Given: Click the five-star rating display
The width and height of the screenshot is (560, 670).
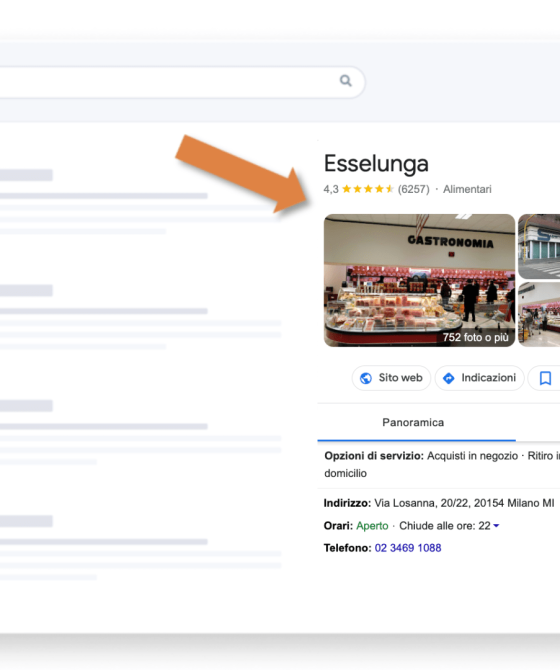Looking at the screenshot, I should [x=368, y=189].
